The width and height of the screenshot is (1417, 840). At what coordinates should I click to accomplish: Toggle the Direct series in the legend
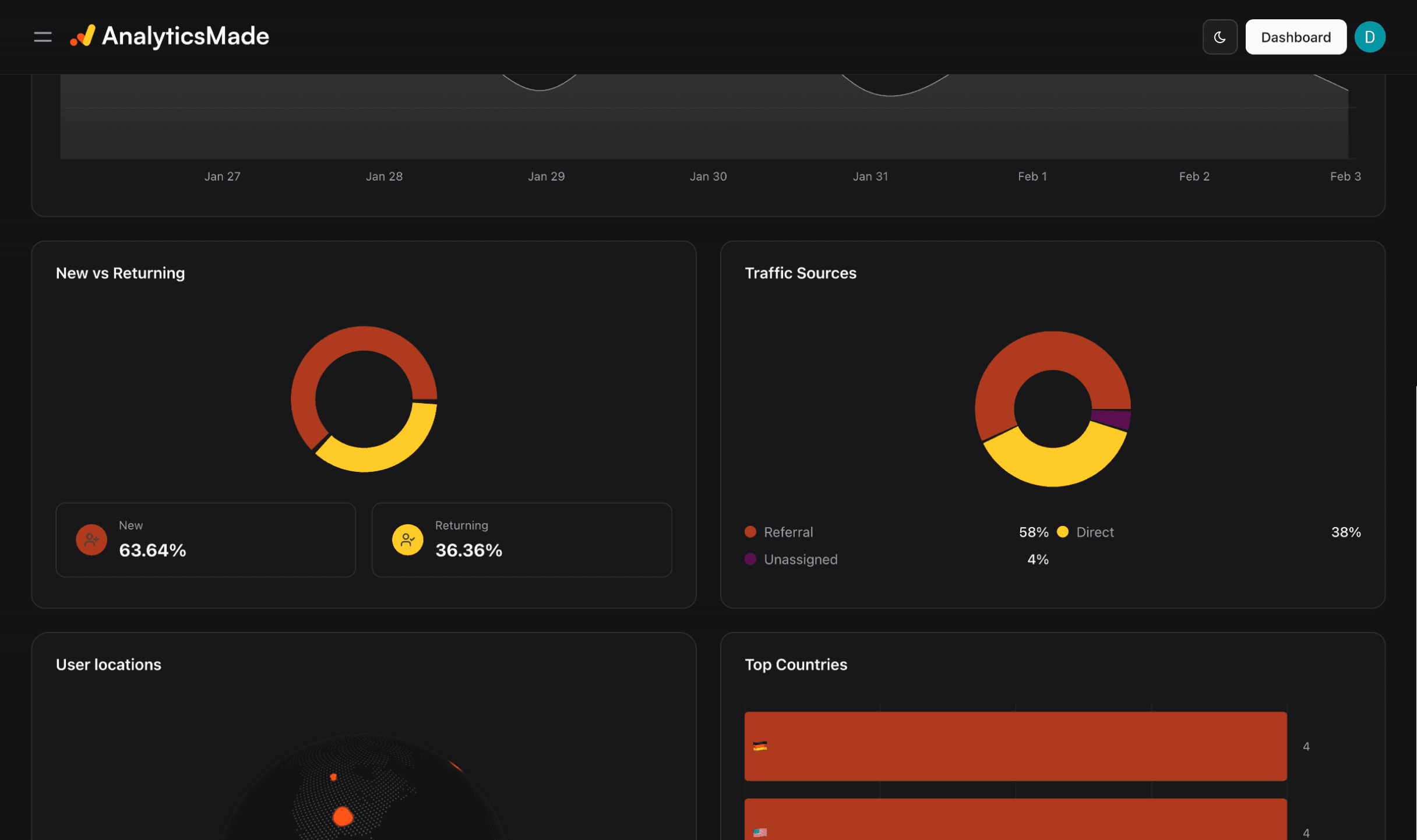pyautogui.click(x=1095, y=532)
